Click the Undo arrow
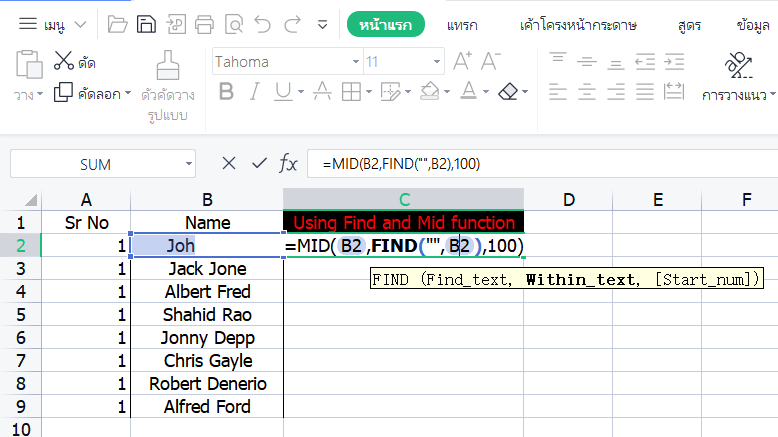This screenshot has width=778, height=437. point(263,24)
